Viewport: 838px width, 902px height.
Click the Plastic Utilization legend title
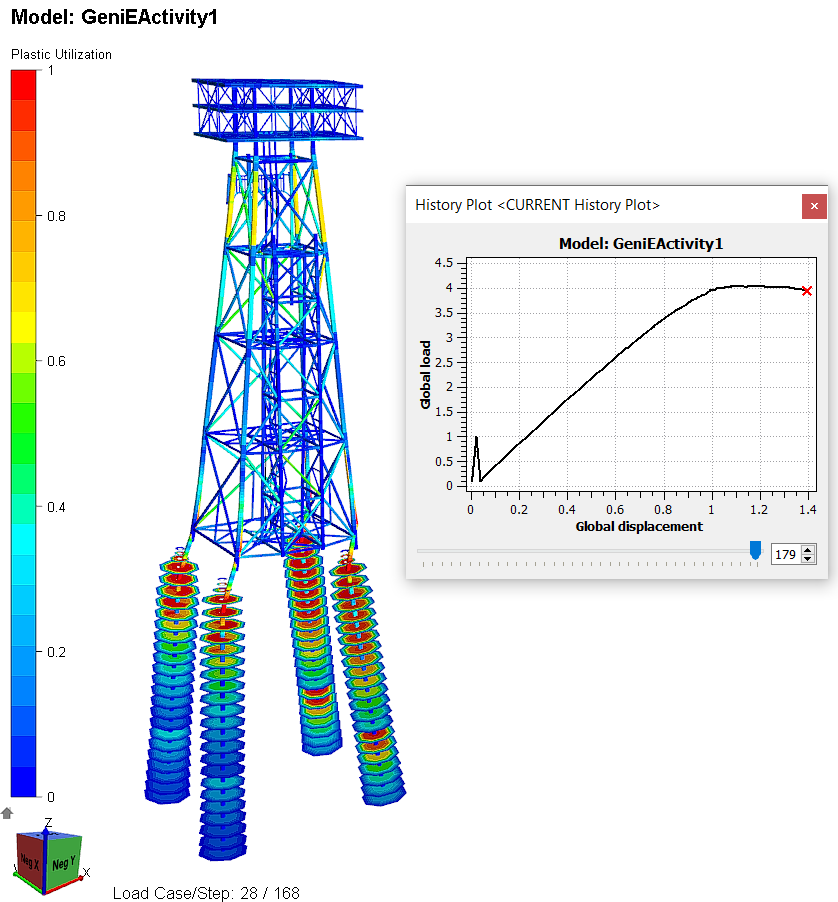coord(61,55)
